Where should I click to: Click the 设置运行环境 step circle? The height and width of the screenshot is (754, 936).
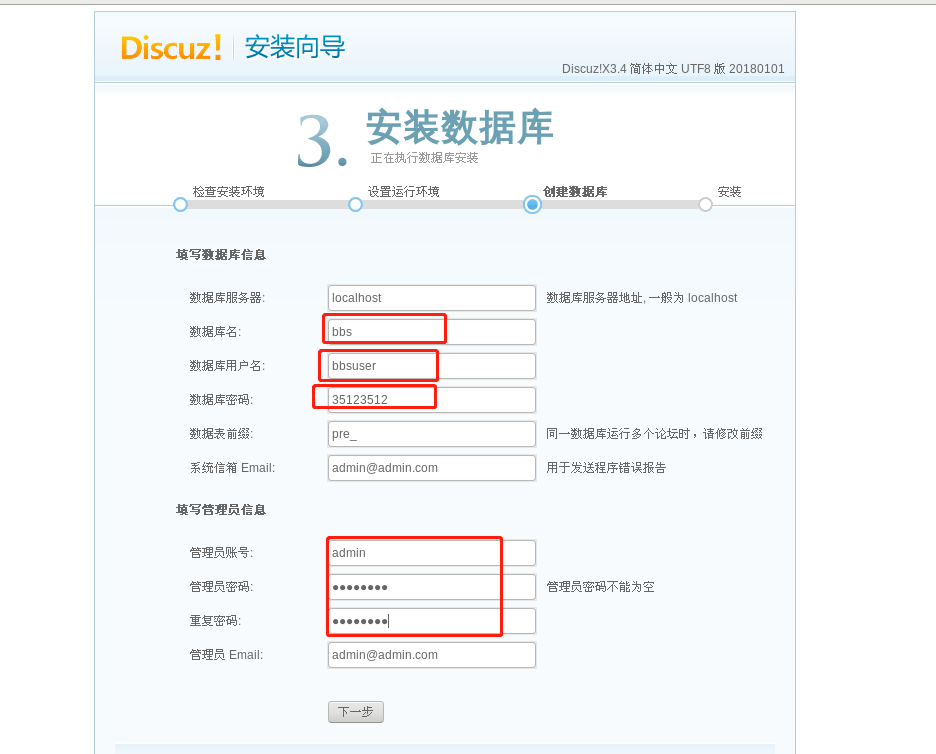tap(355, 204)
